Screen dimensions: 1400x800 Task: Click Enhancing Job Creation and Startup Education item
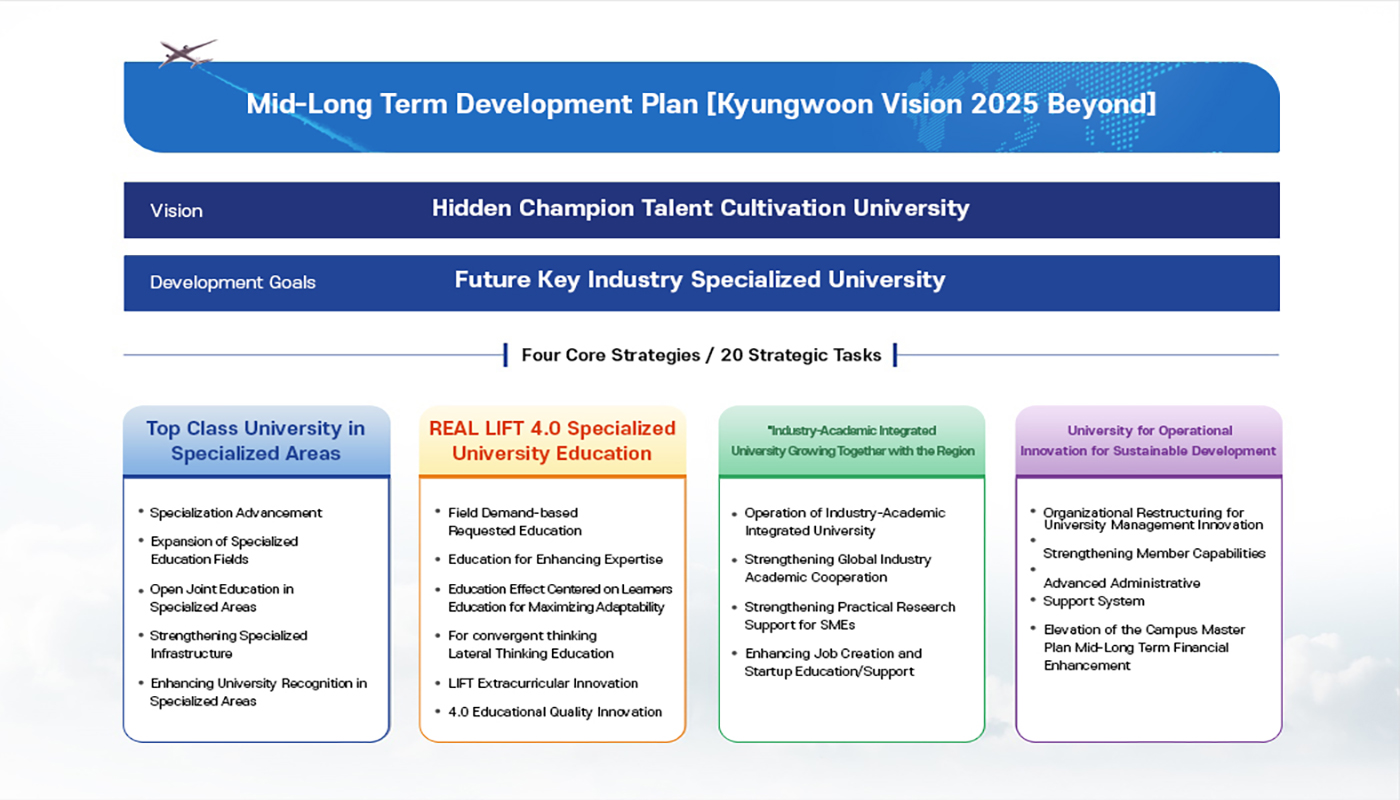[x=833, y=662]
